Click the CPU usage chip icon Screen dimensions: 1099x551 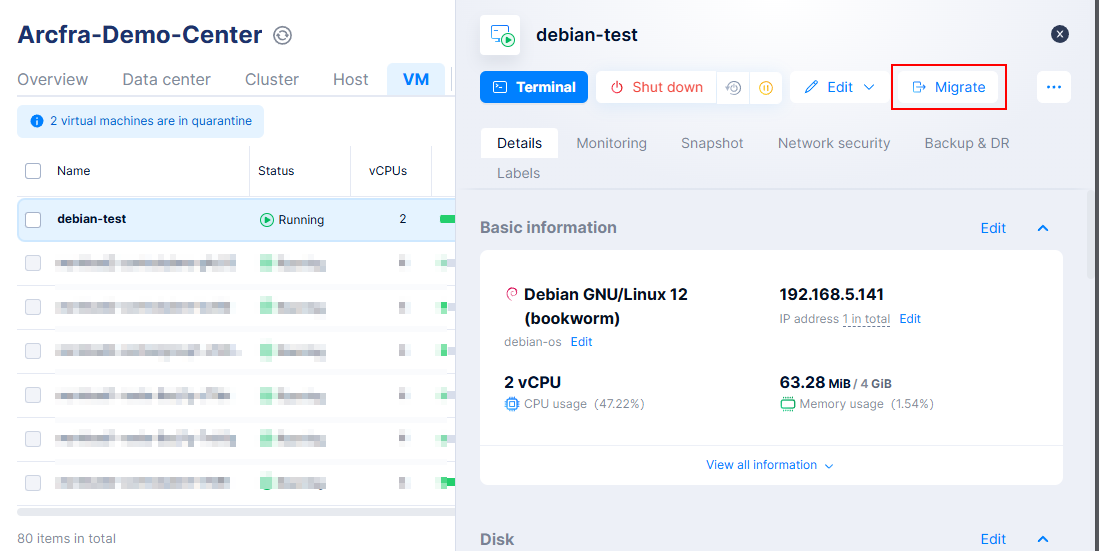(512, 404)
